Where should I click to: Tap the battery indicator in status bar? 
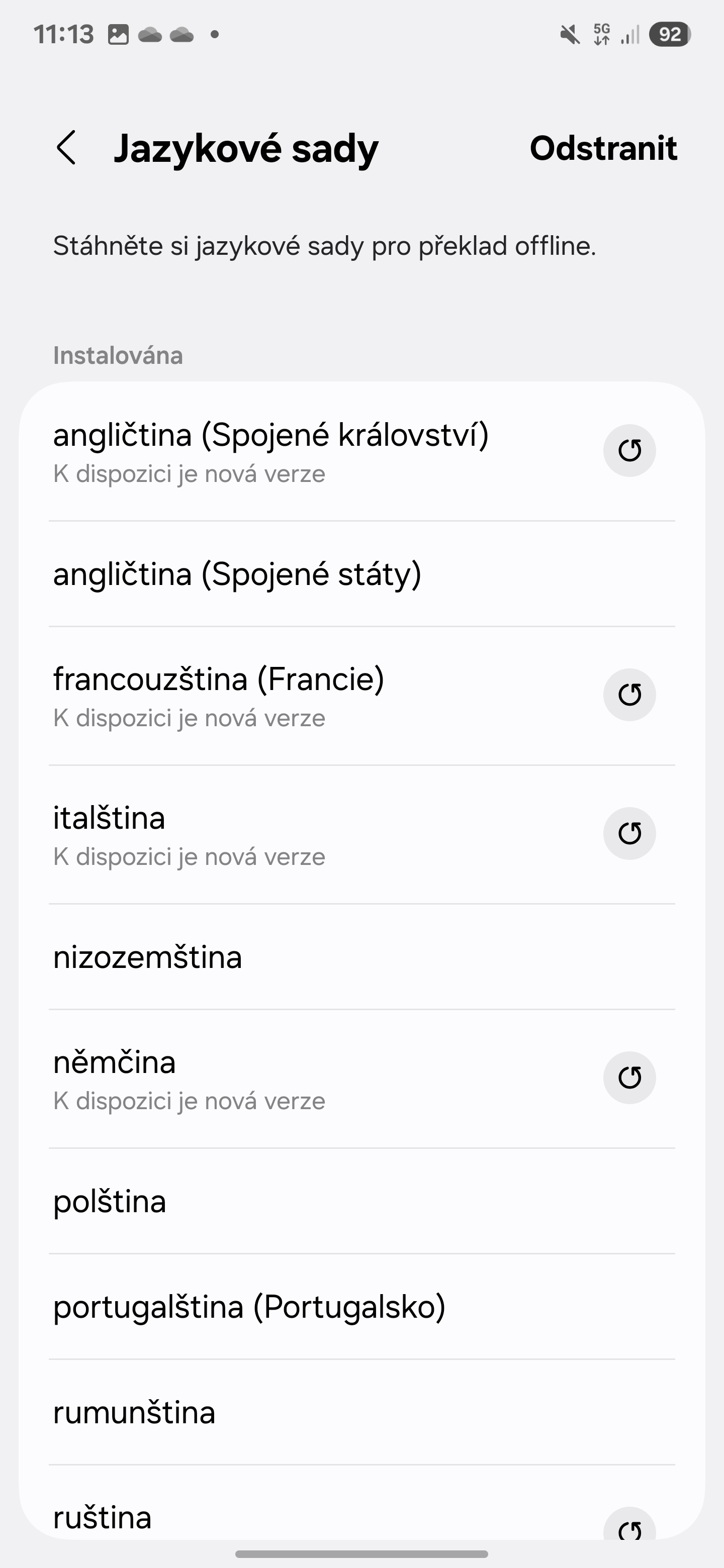click(x=669, y=35)
